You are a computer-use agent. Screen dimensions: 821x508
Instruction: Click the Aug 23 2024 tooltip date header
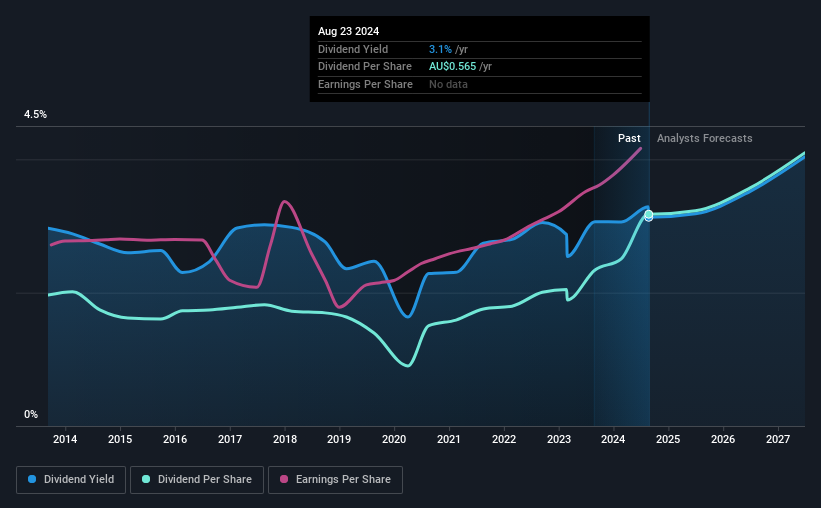pos(348,31)
